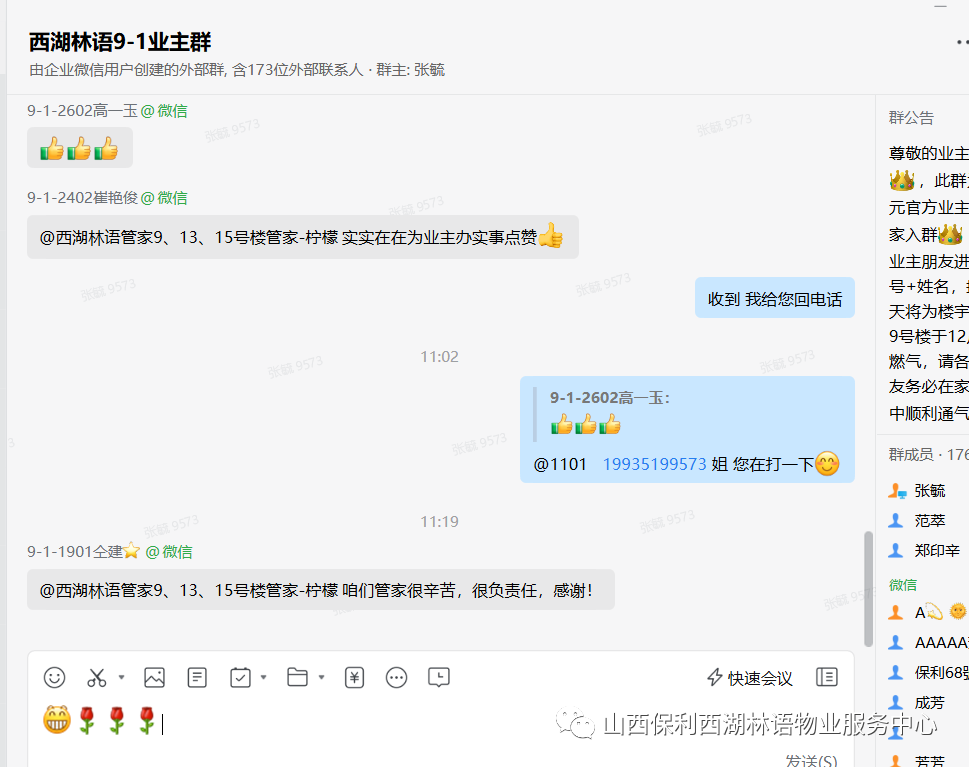
Task: Select the scissors screenshot tool
Action: 96,677
